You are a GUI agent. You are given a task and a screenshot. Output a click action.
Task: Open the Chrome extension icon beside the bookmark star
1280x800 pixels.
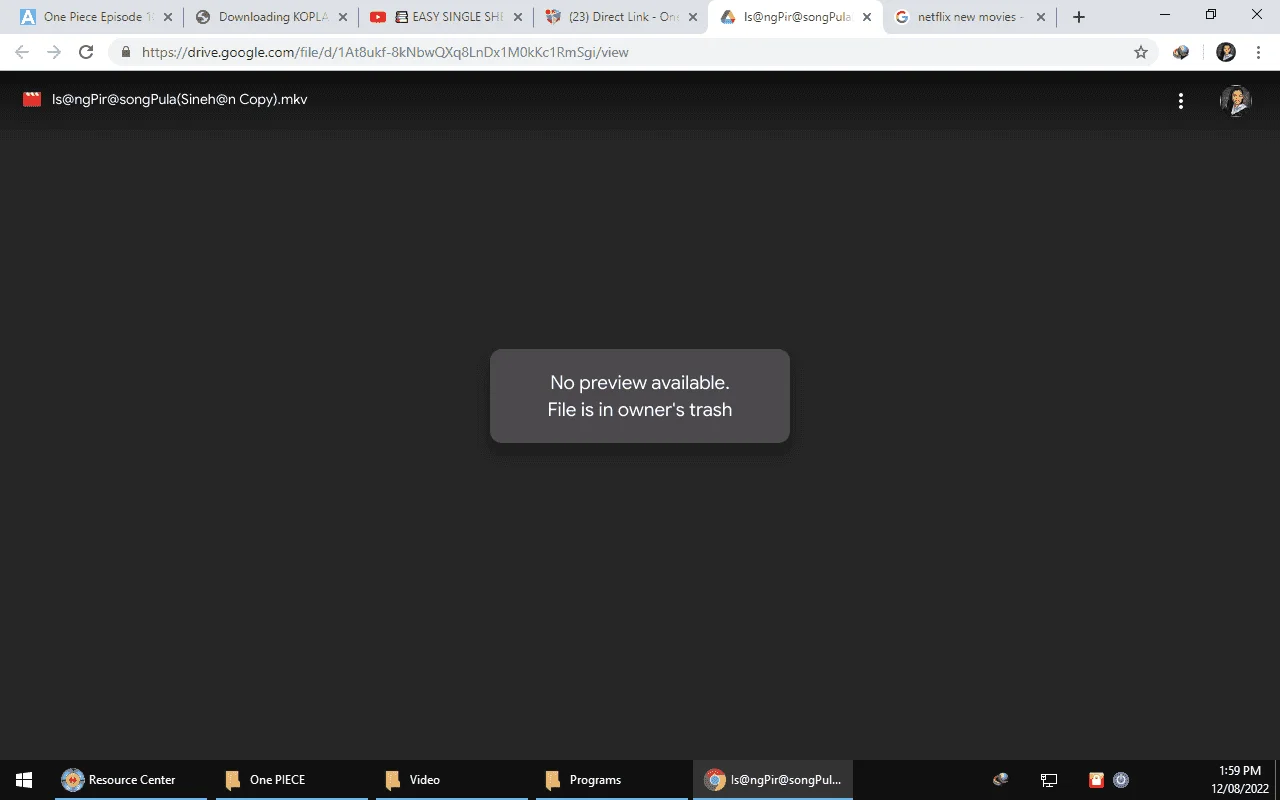1181,52
